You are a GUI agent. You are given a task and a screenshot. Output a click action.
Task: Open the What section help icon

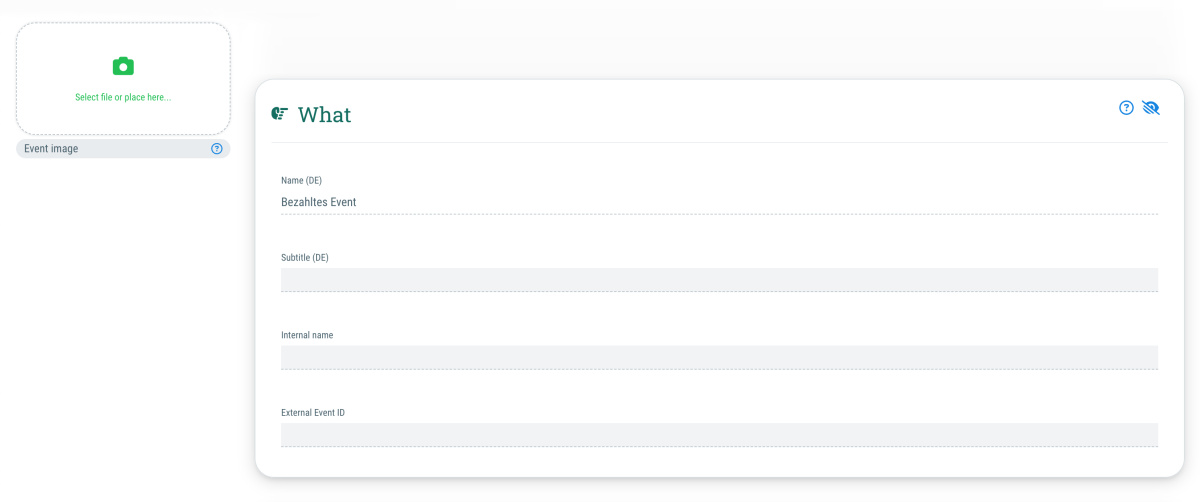[1126, 107]
